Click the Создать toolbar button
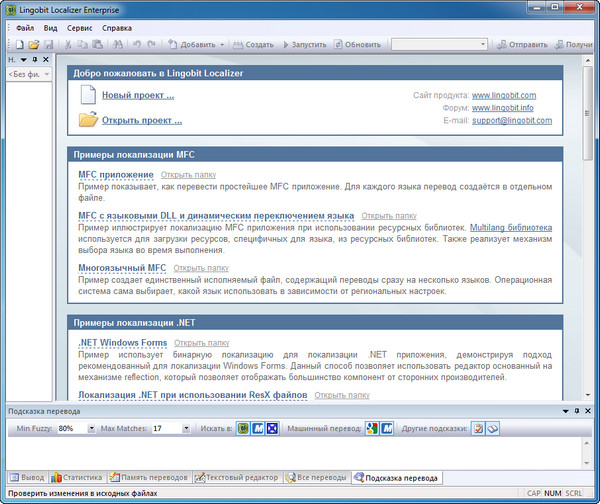 253,45
